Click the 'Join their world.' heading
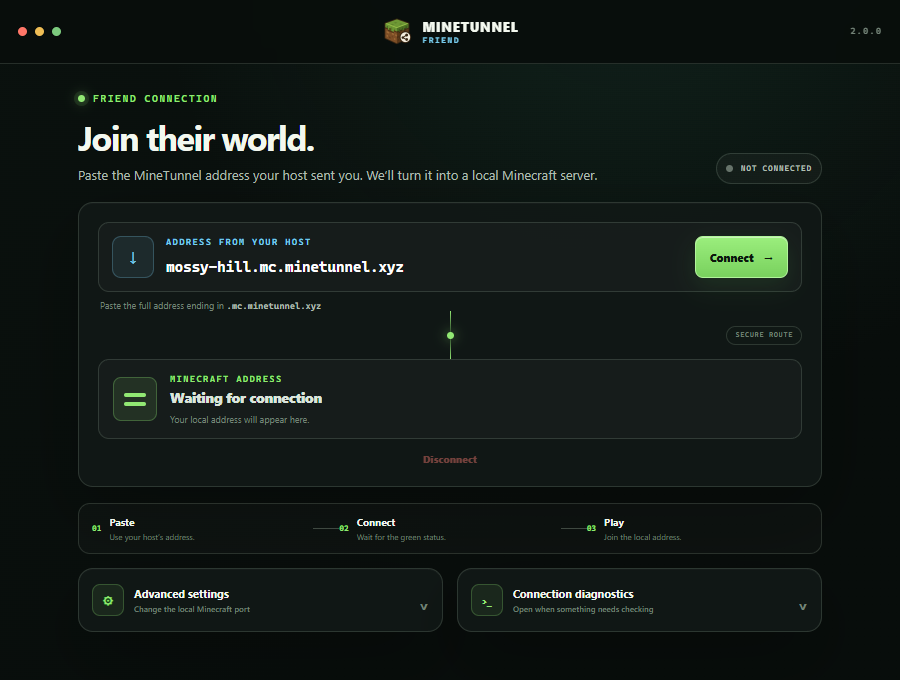 [196, 139]
